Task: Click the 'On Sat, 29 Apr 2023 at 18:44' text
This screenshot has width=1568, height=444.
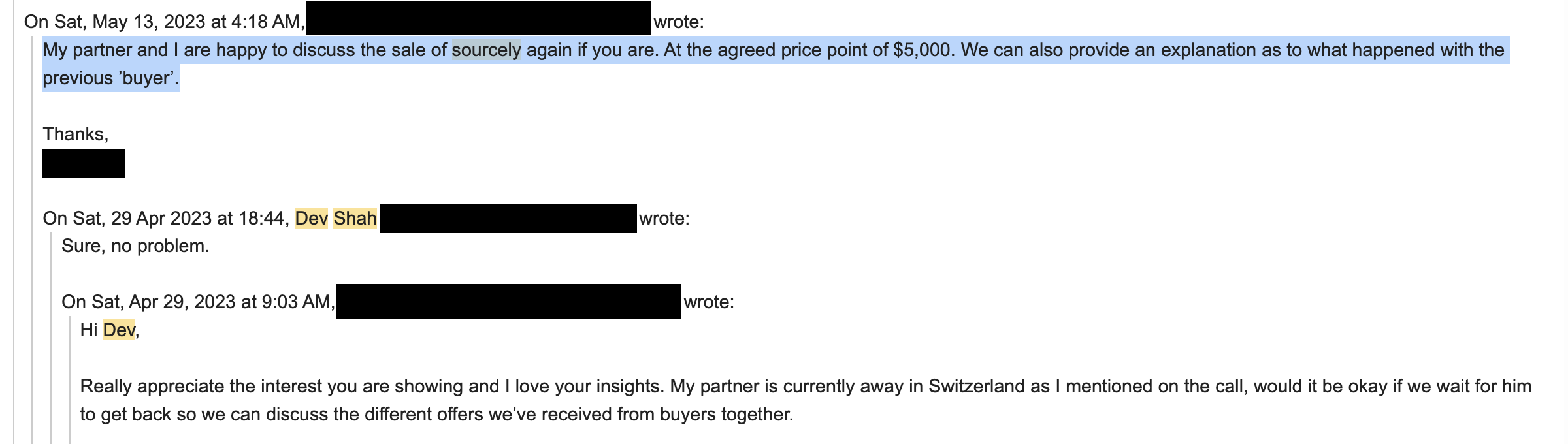Action: pos(165,218)
